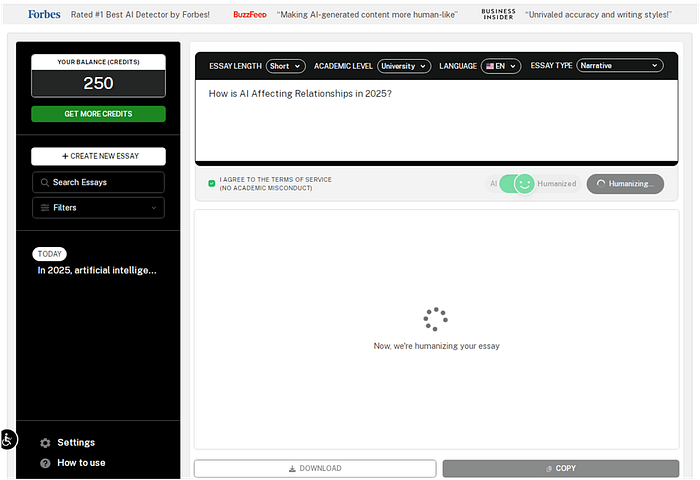Expand the Language EN dropdown
Image resolution: width=700 pixels, height=480 pixels.
pyautogui.click(x=501, y=66)
